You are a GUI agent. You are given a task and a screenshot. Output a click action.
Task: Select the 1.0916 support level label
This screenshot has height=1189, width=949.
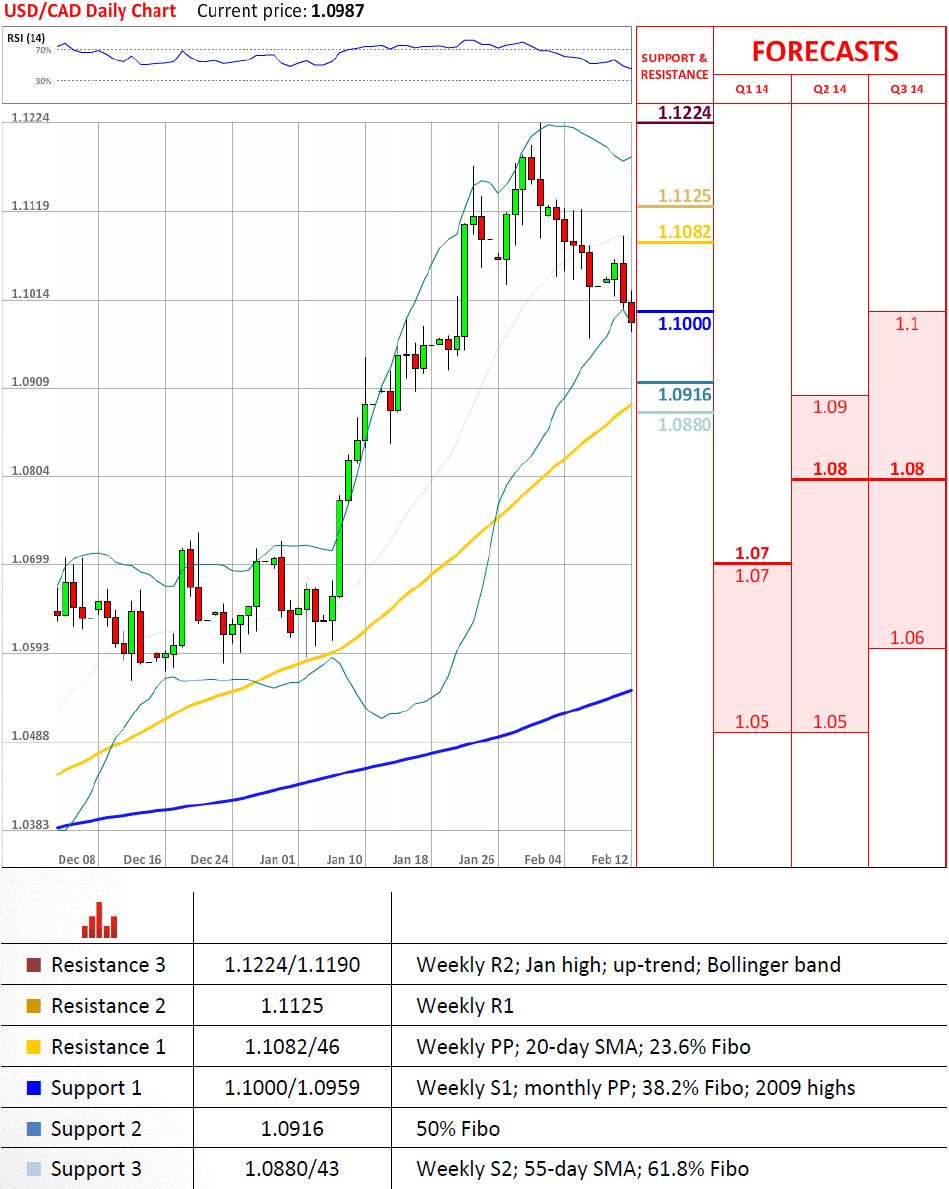(x=684, y=395)
